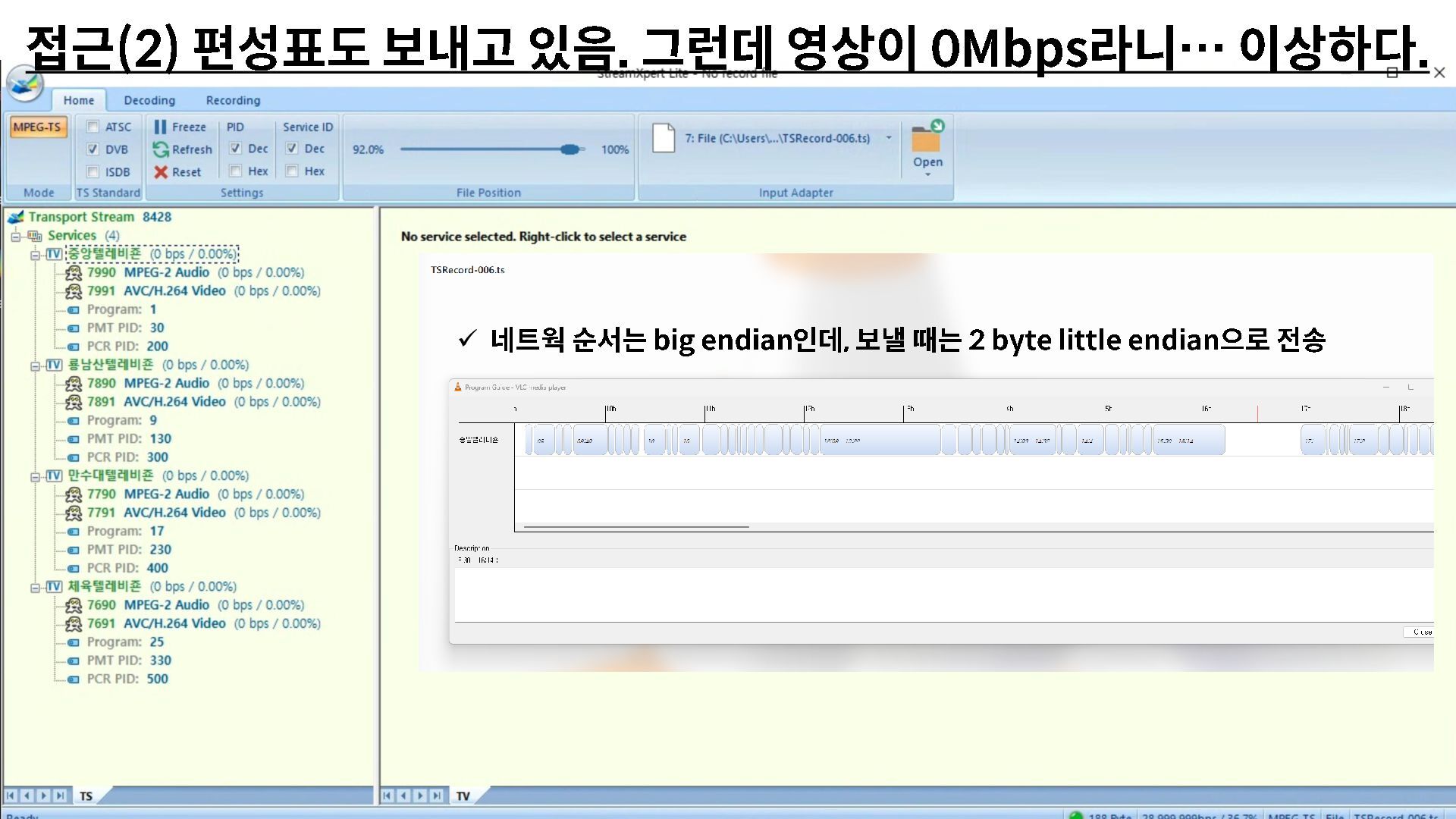The height and width of the screenshot is (819, 1456).
Task: Enable the ATSC checkbox
Action: 93,127
